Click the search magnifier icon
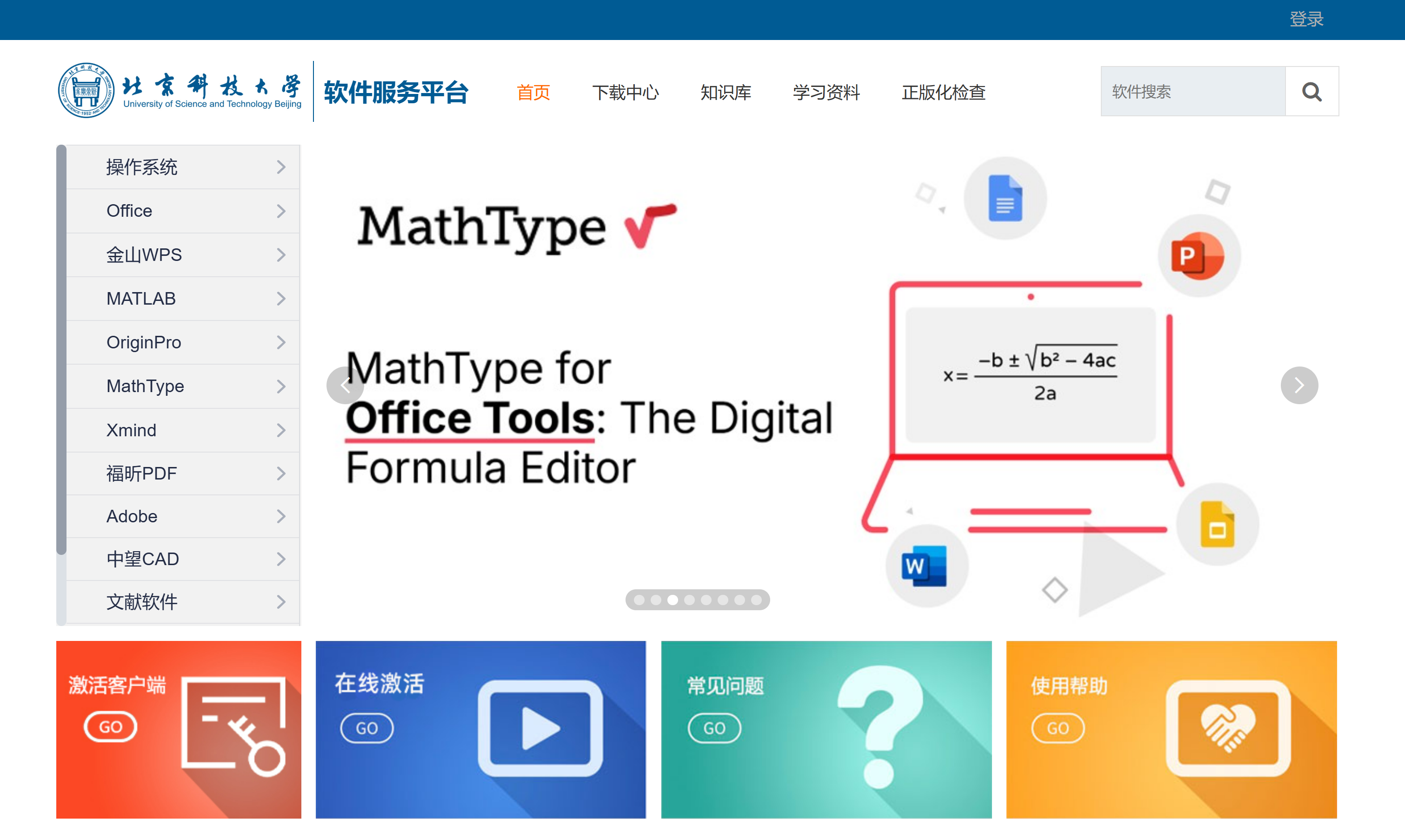Screen dimensions: 1405x840 (1311, 92)
